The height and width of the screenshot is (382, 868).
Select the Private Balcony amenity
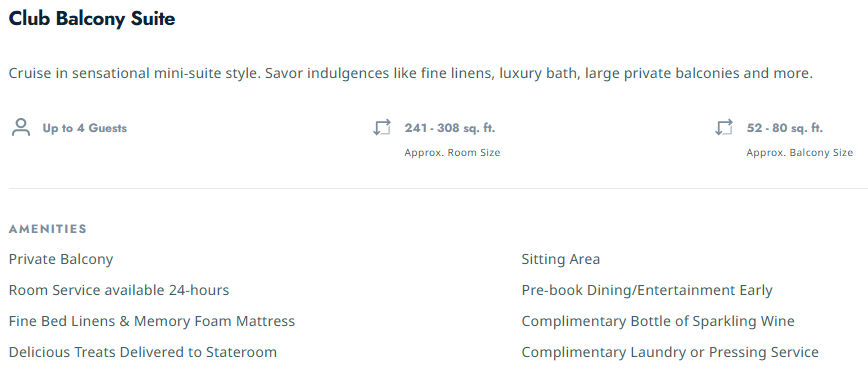point(61,259)
